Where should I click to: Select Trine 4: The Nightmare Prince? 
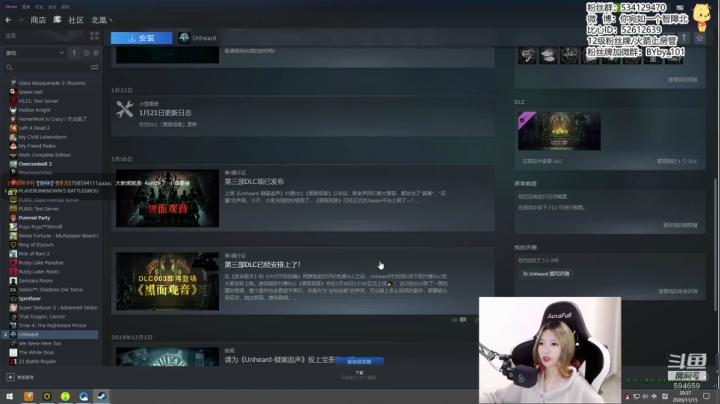click(52, 325)
